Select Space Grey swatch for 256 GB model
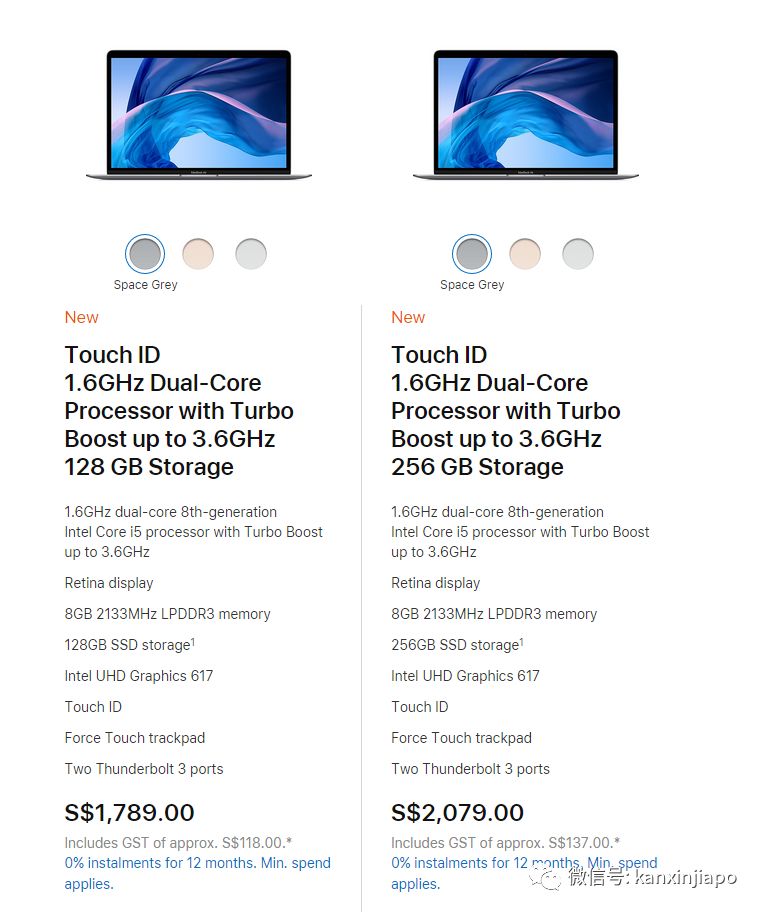Viewport: 762px width, 912px height. click(x=472, y=254)
